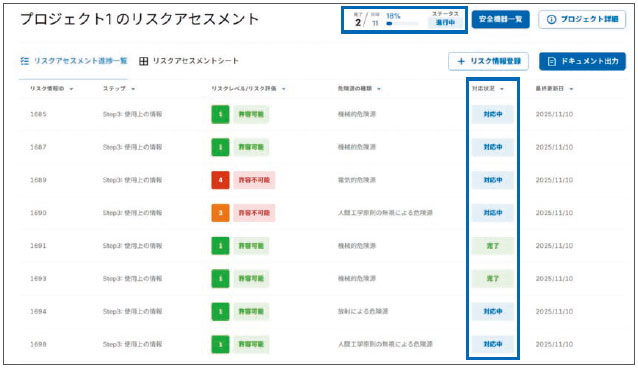Click date 2025/11/10 in row 1685
Image resolution: width=638 pixels, height=368 pixels.
coord(554,114)
